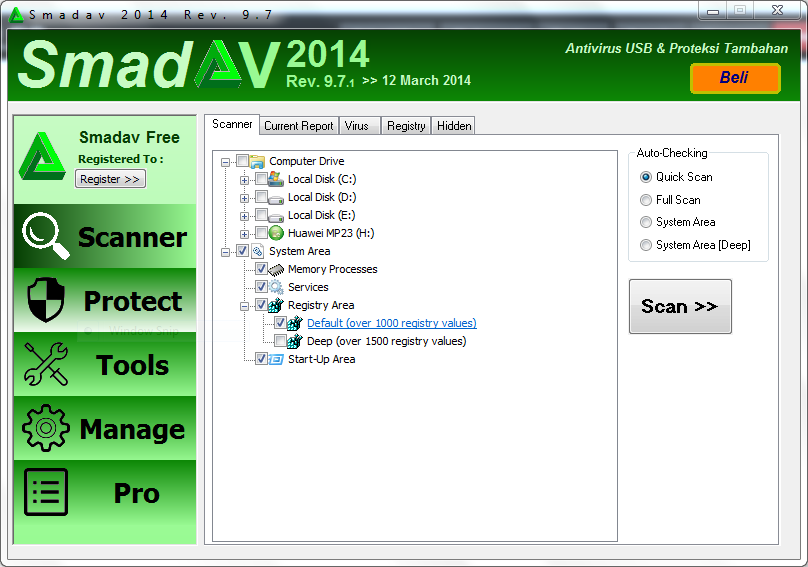Expand the Local Disk (C:) node
This screenshot has height=567, width=808.
point(244,180)
